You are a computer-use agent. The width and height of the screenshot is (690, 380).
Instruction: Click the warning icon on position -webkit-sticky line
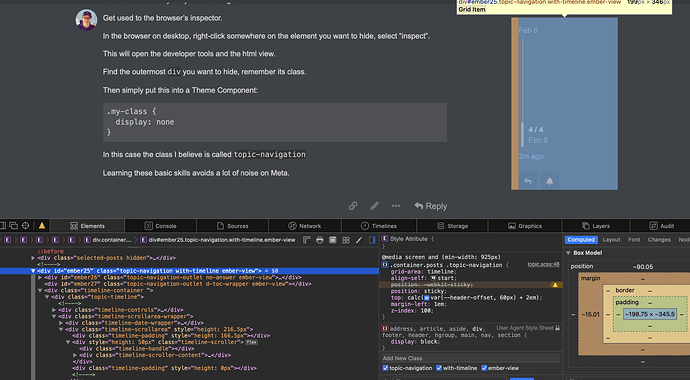(x=555, y=285)
